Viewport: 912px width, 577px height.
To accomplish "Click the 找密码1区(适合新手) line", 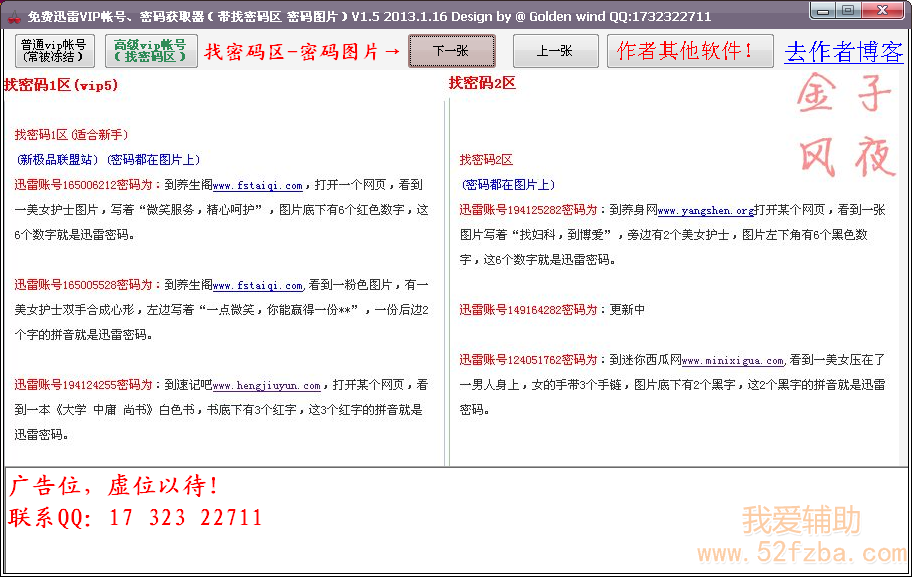I will click(72, 135).
